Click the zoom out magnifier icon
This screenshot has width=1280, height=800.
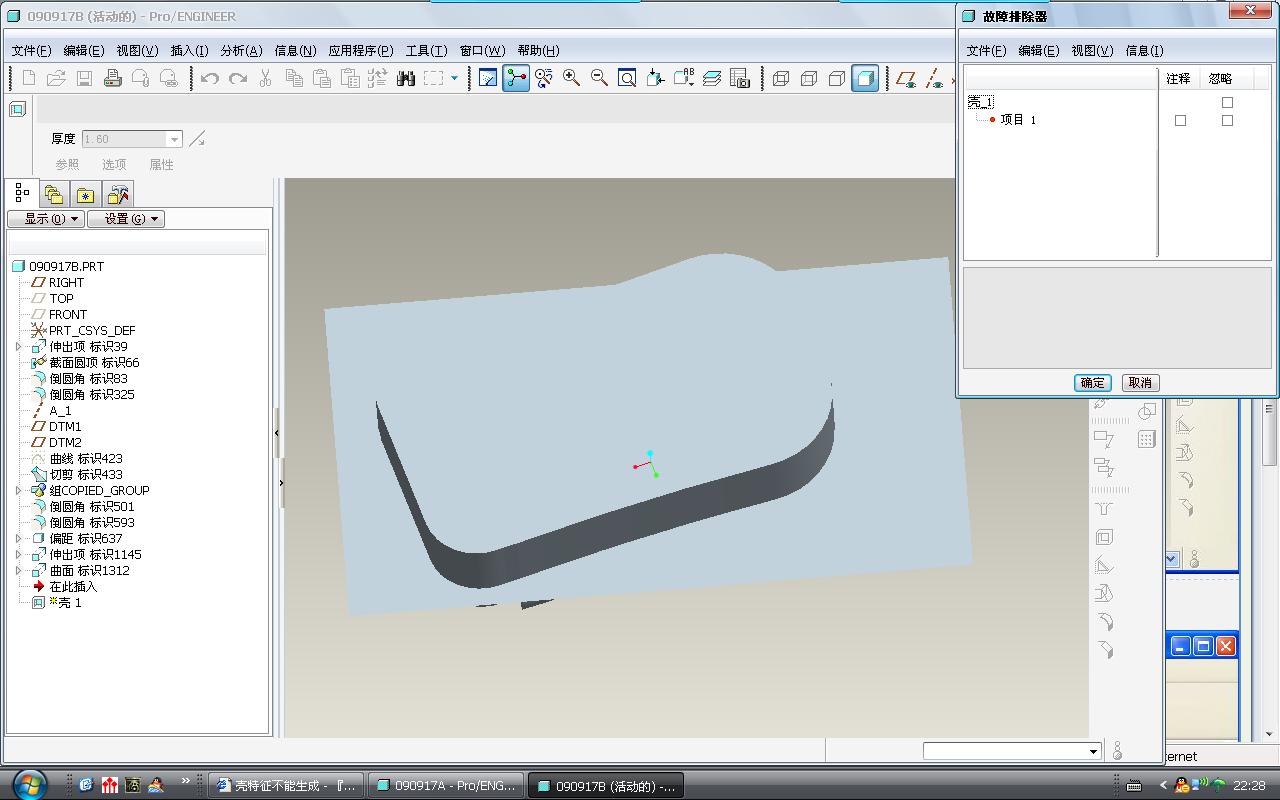point(600,78)
